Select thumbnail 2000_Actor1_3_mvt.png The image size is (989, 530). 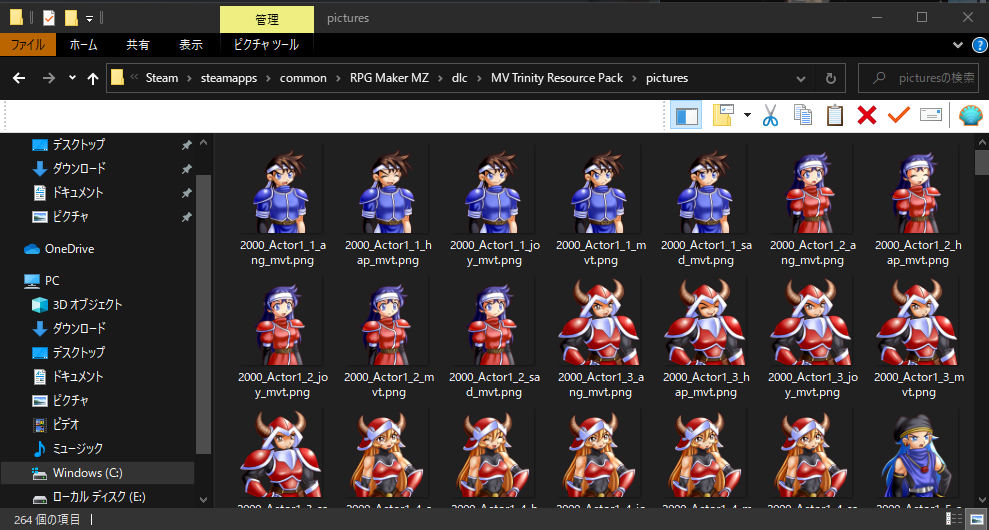[916, 323]
